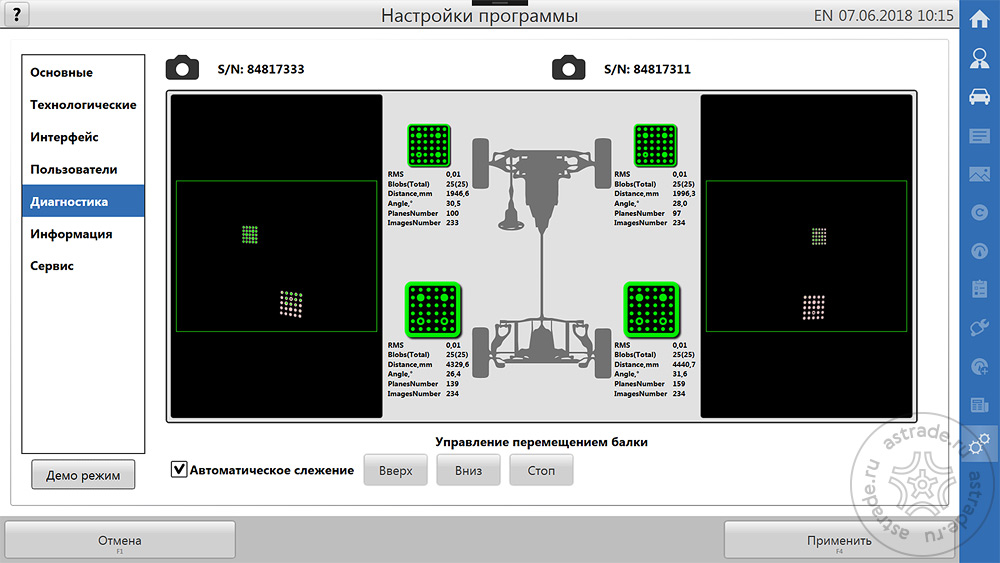Click Distance value 1946,6
Viewport: 1000px width, 563px height.
[x=457, y=194]
